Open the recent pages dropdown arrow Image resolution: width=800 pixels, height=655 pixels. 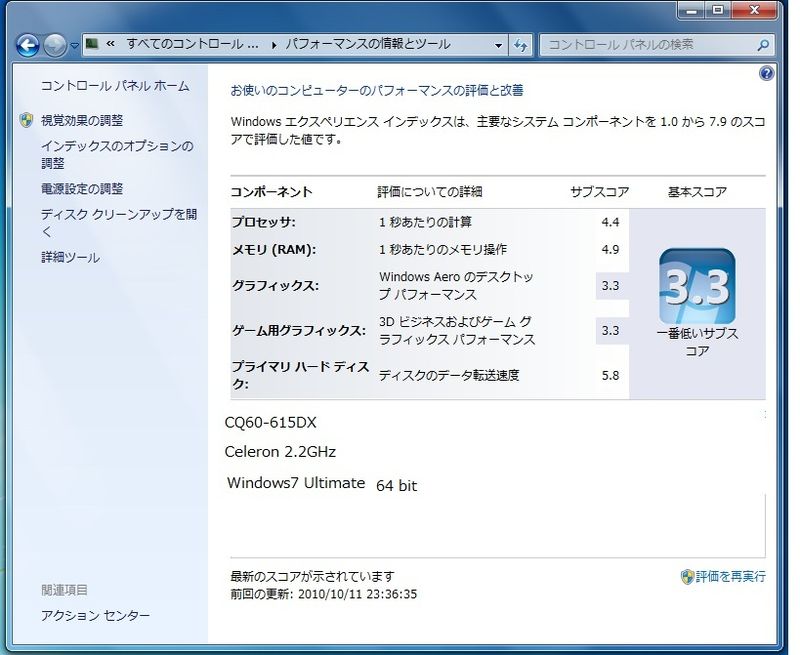point(74,46)
